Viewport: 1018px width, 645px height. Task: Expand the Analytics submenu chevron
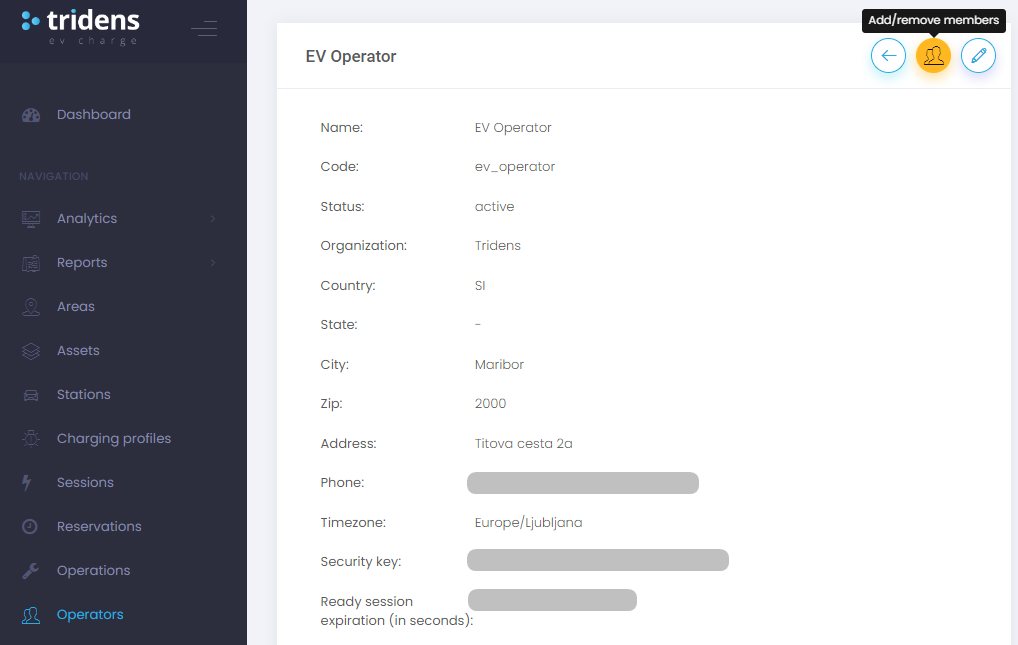click(213, 218)
